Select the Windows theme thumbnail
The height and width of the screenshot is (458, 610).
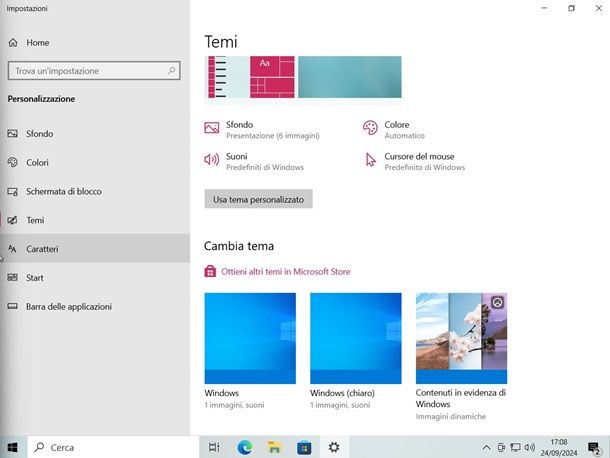coord(250,338)
